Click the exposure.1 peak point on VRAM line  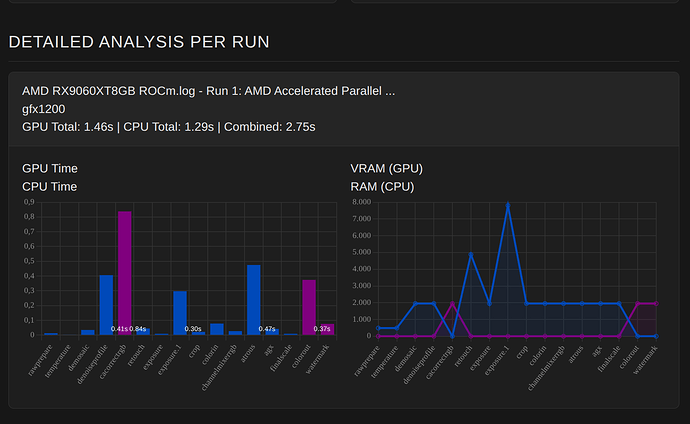click(507, 204)
